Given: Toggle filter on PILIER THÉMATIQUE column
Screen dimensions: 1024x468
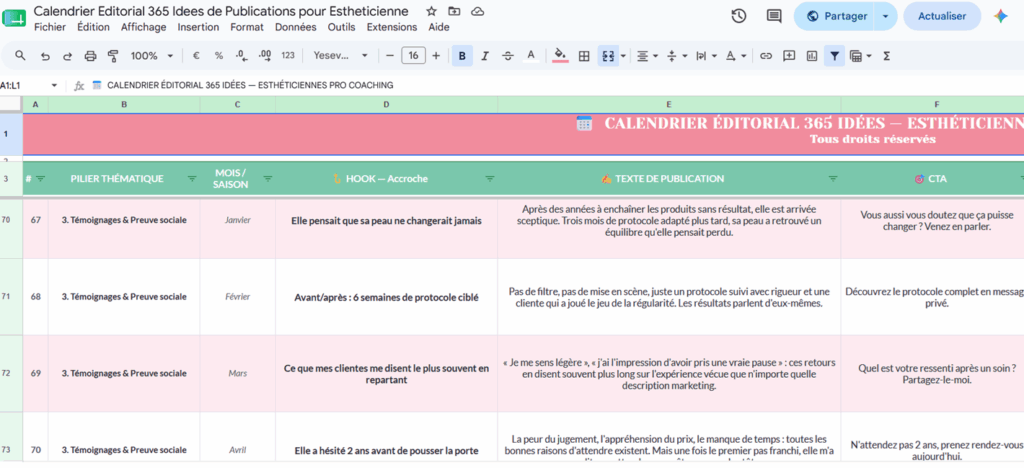Looking at the screenshot, I should click(x=192, y=179).
